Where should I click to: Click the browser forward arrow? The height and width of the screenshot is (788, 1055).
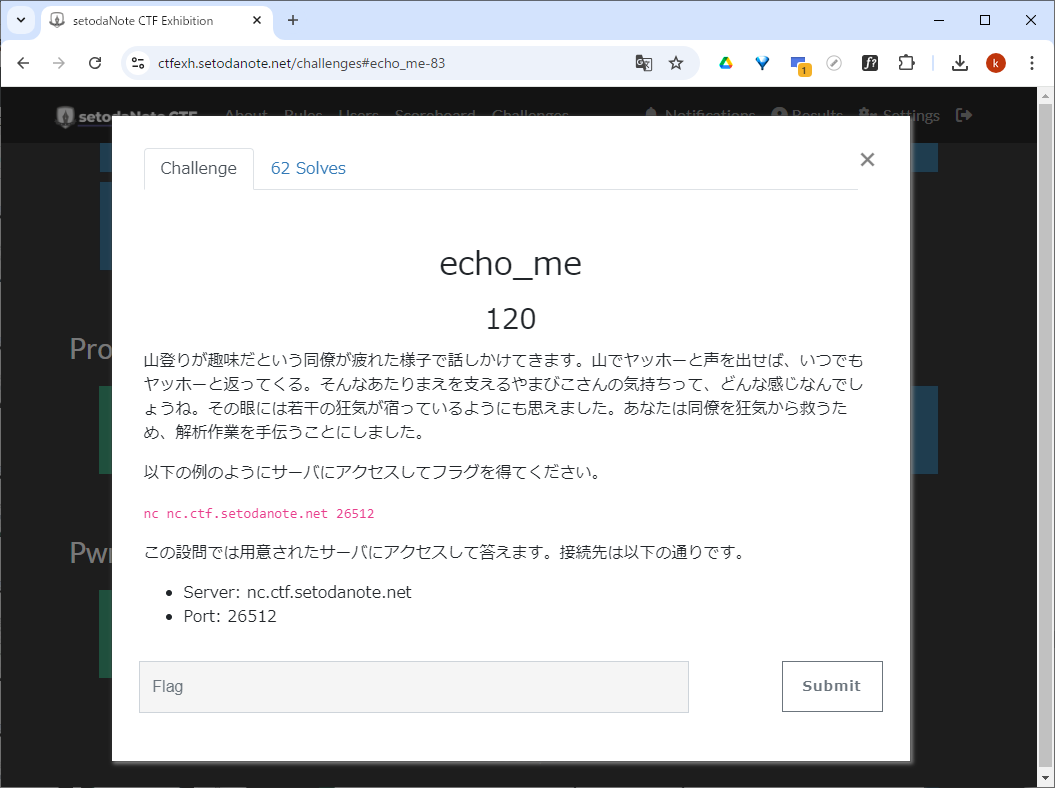(x=59, y=63)
